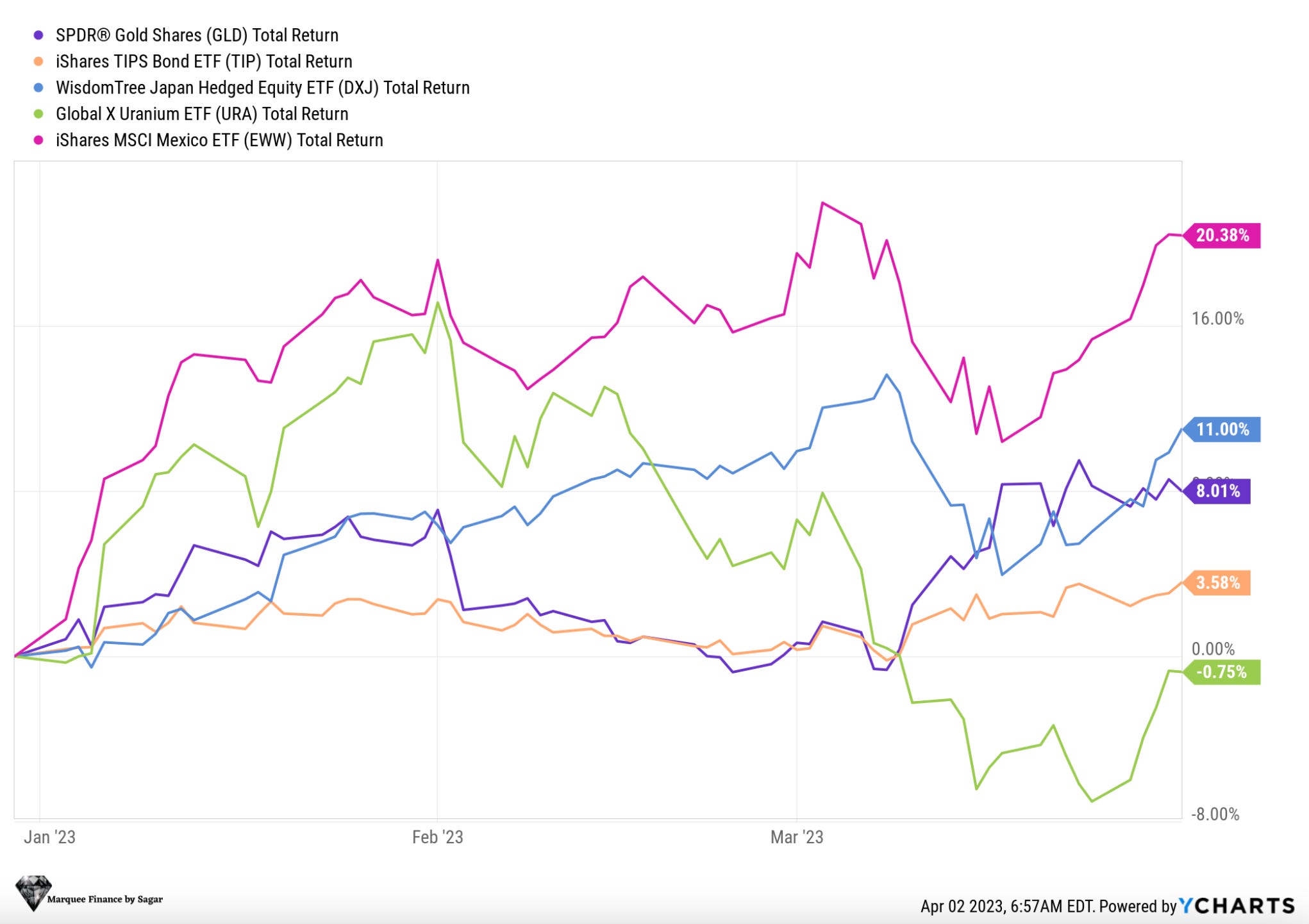Image resolution: width=1309 pixels, height=924 pixels.
Task: Click the blue DXJ legend dot
Action: 38,88
